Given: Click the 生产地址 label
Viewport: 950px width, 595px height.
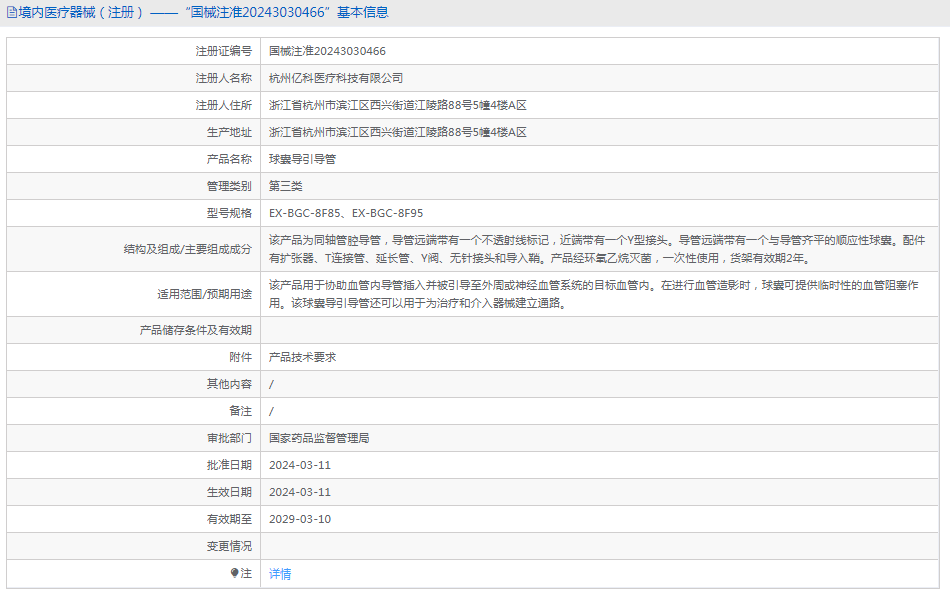Looking at the screenshot, I should point(229,132).
